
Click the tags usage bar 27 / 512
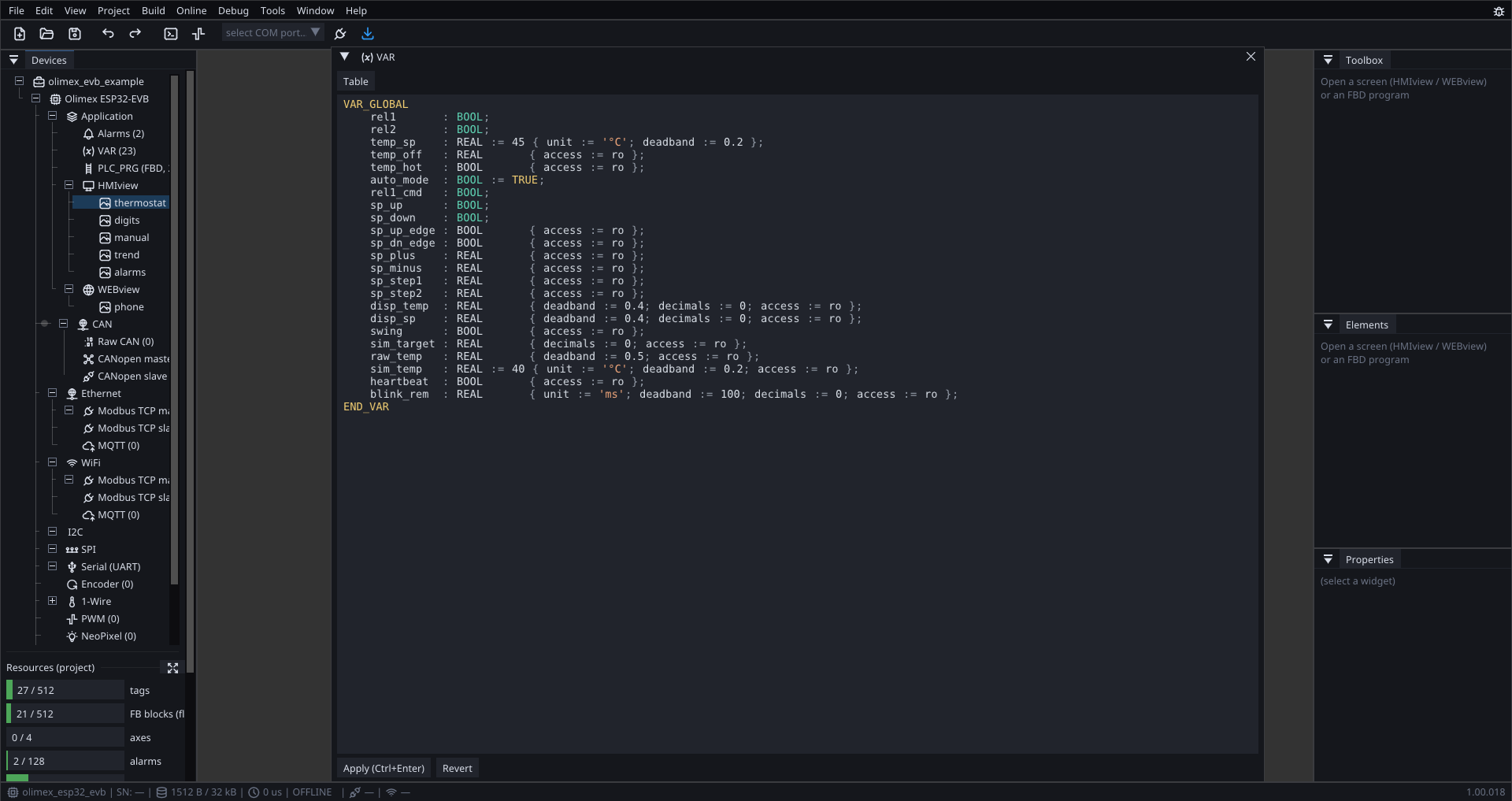[x=65, y=690]
